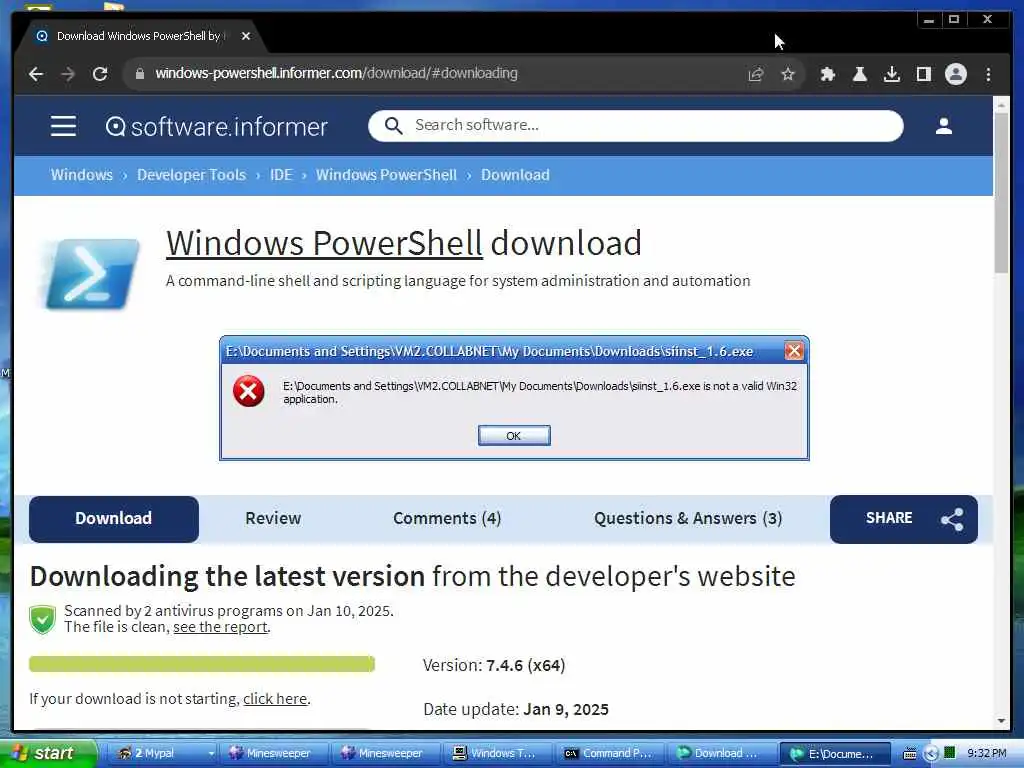Image resolution: width=1024 pixels, height=768 pixels.
Task: Click the 'click here' download link
Action: (275, 699)
